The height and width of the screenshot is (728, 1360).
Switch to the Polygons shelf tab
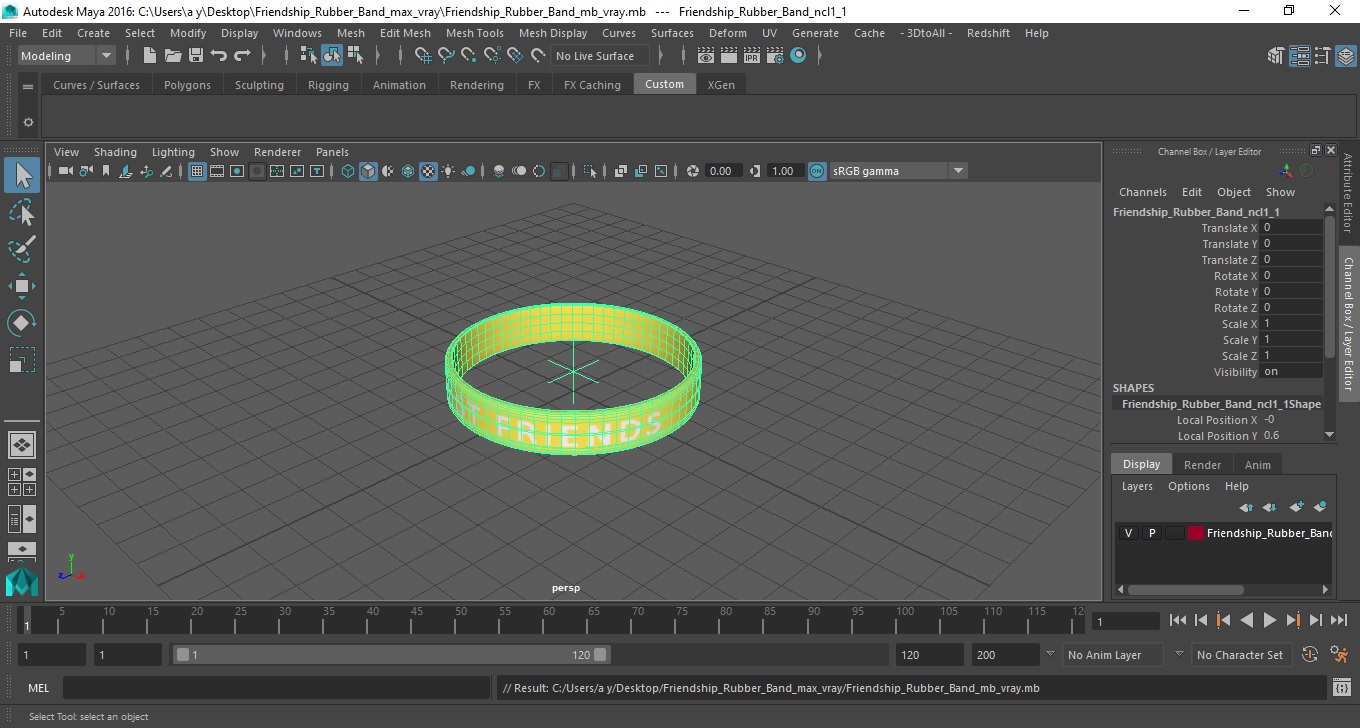(x=187, y=85)
